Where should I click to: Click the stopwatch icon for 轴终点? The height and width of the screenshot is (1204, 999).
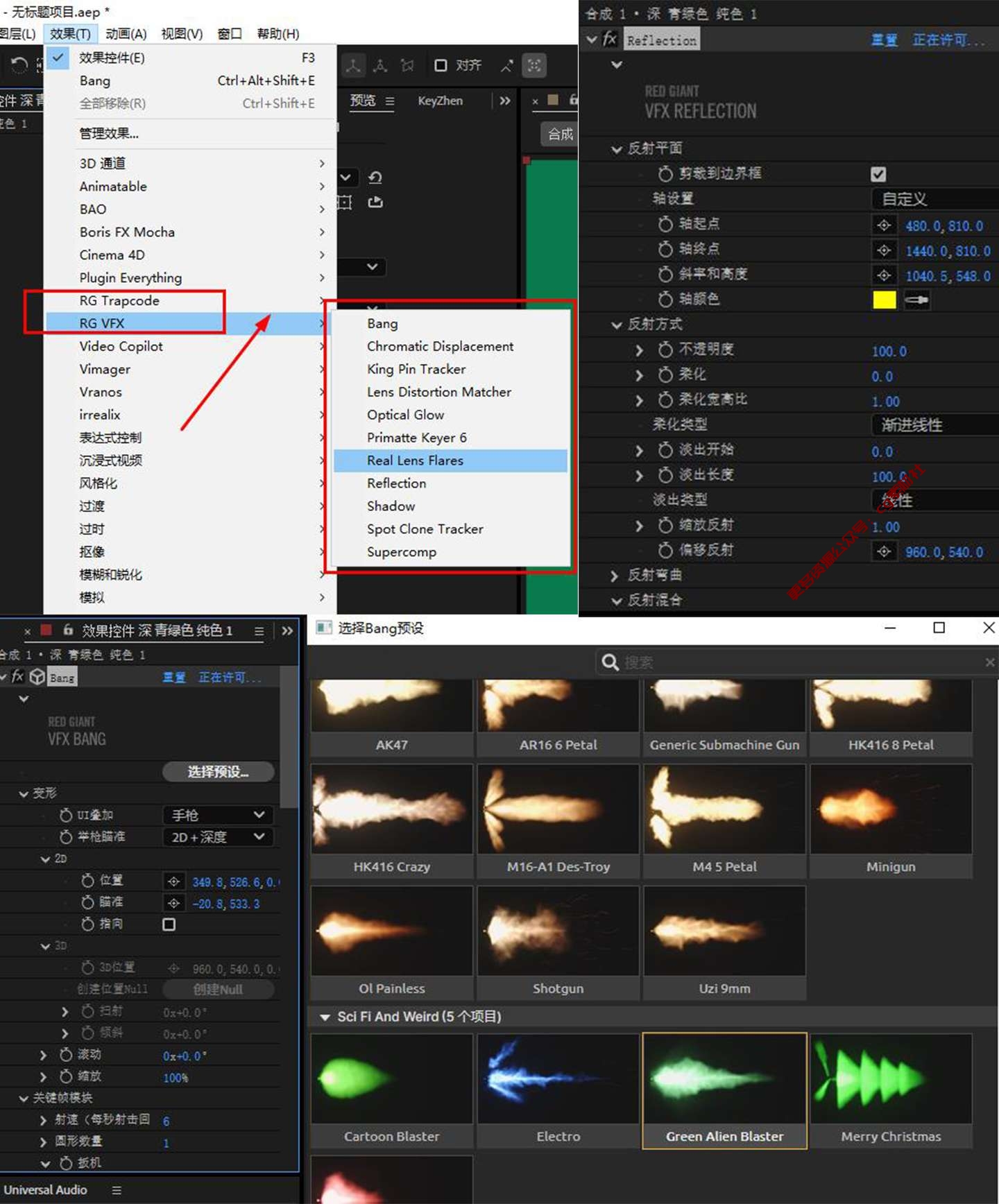tap(665, 249)
